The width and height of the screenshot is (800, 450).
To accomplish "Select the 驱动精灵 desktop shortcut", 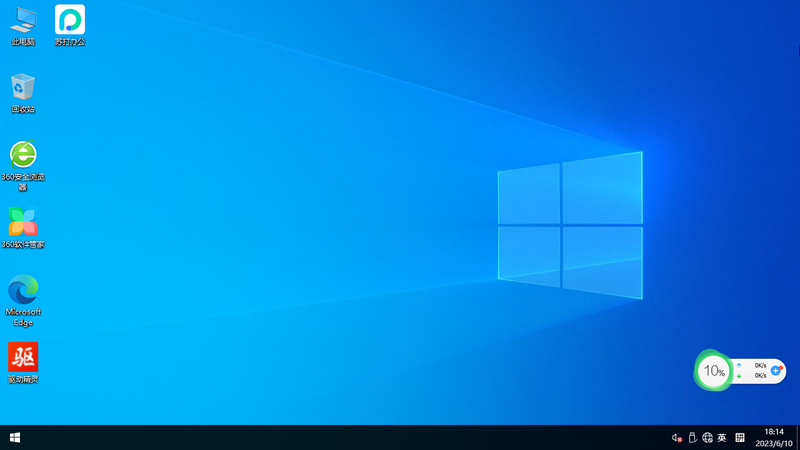I will pos(23,363).
